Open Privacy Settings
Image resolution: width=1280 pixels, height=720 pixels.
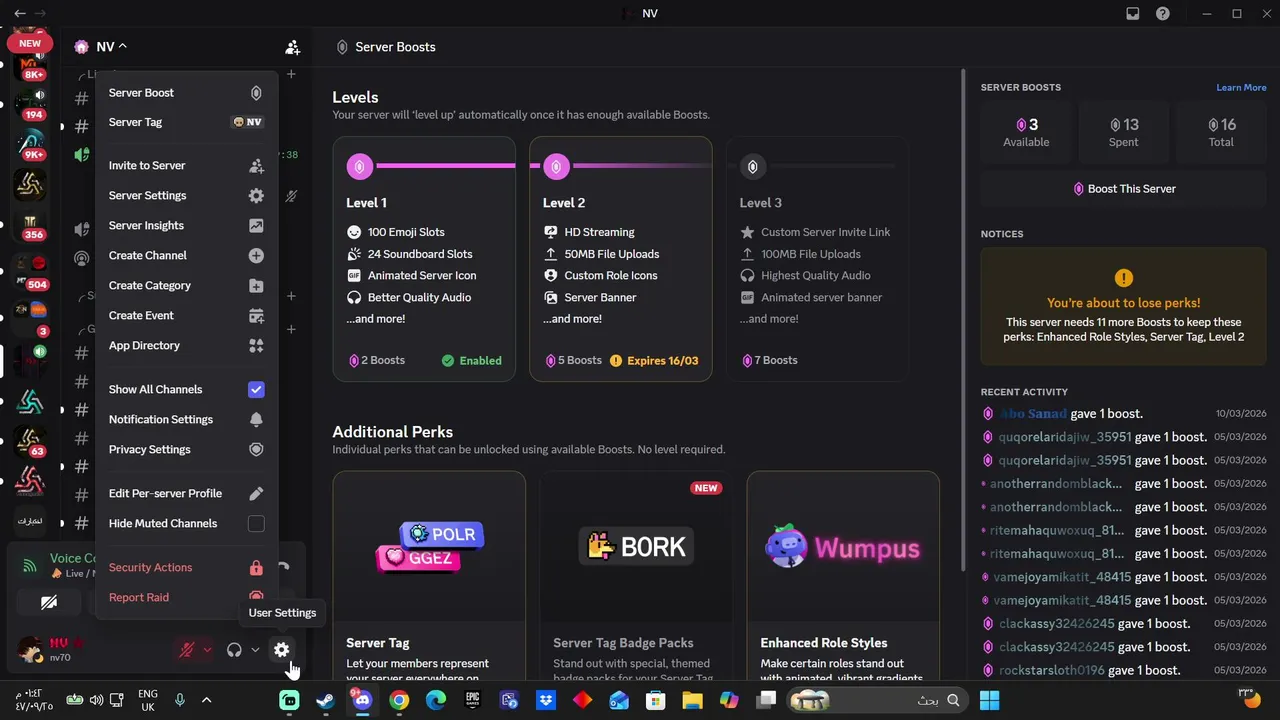pyautogui.click(x=186, y=450)
